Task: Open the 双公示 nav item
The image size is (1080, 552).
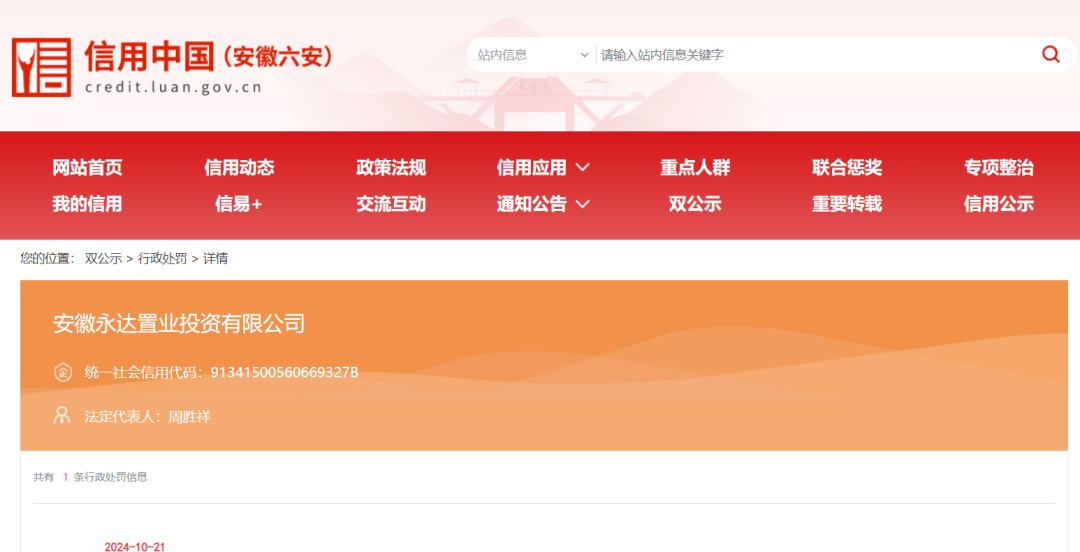Action: coord(695,204)
